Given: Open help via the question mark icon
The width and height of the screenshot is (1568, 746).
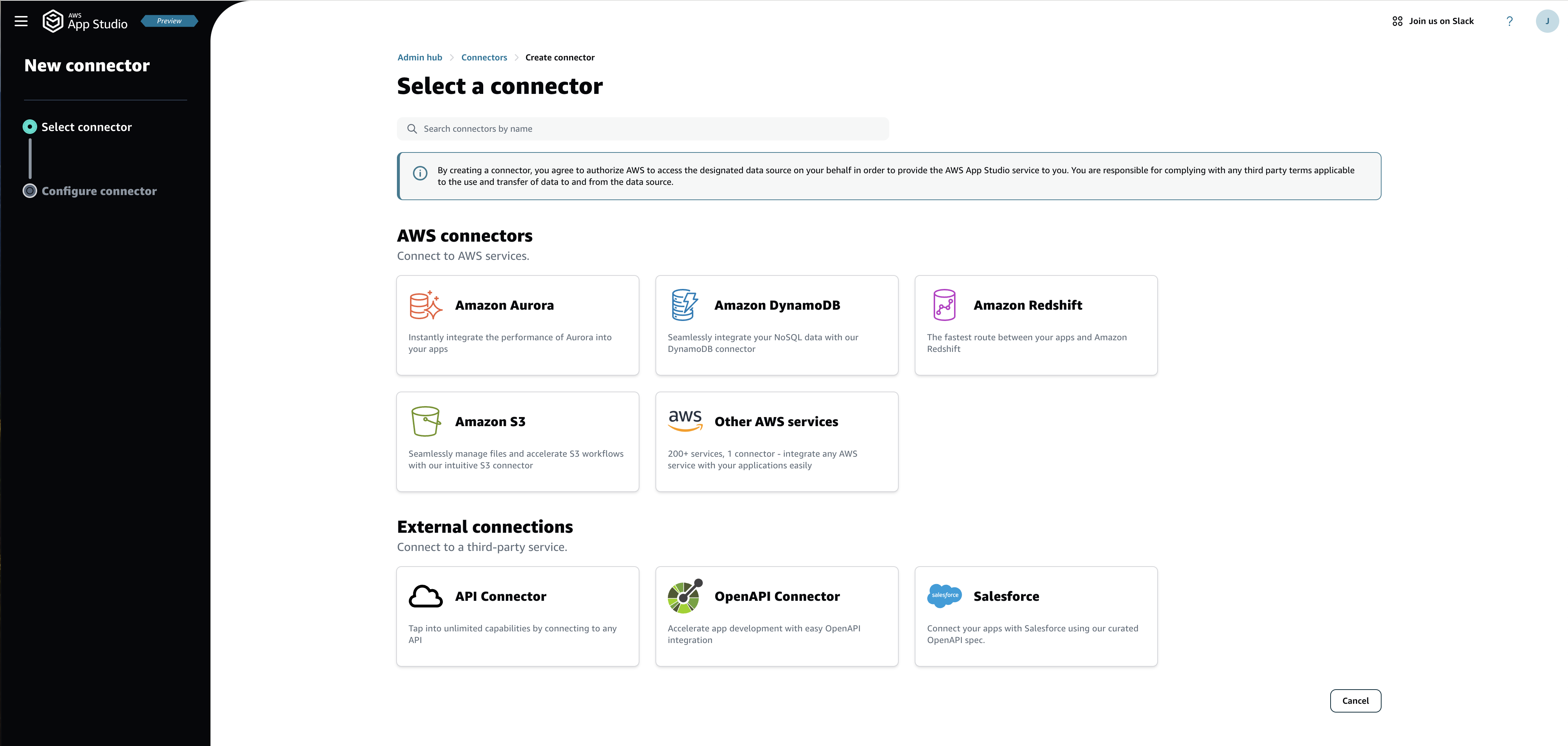Looking at the screenshot, I should pyautogui.click(x=1510, y=21).
